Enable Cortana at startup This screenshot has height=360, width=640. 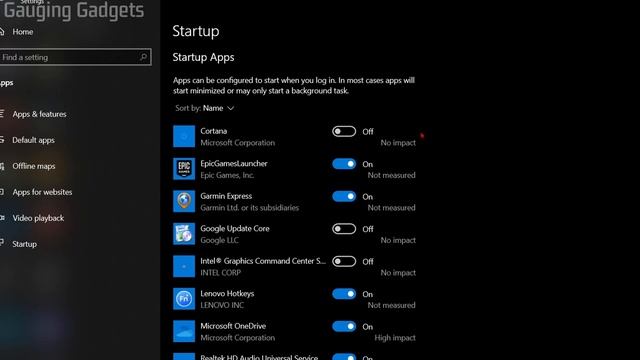click(344, 131)
